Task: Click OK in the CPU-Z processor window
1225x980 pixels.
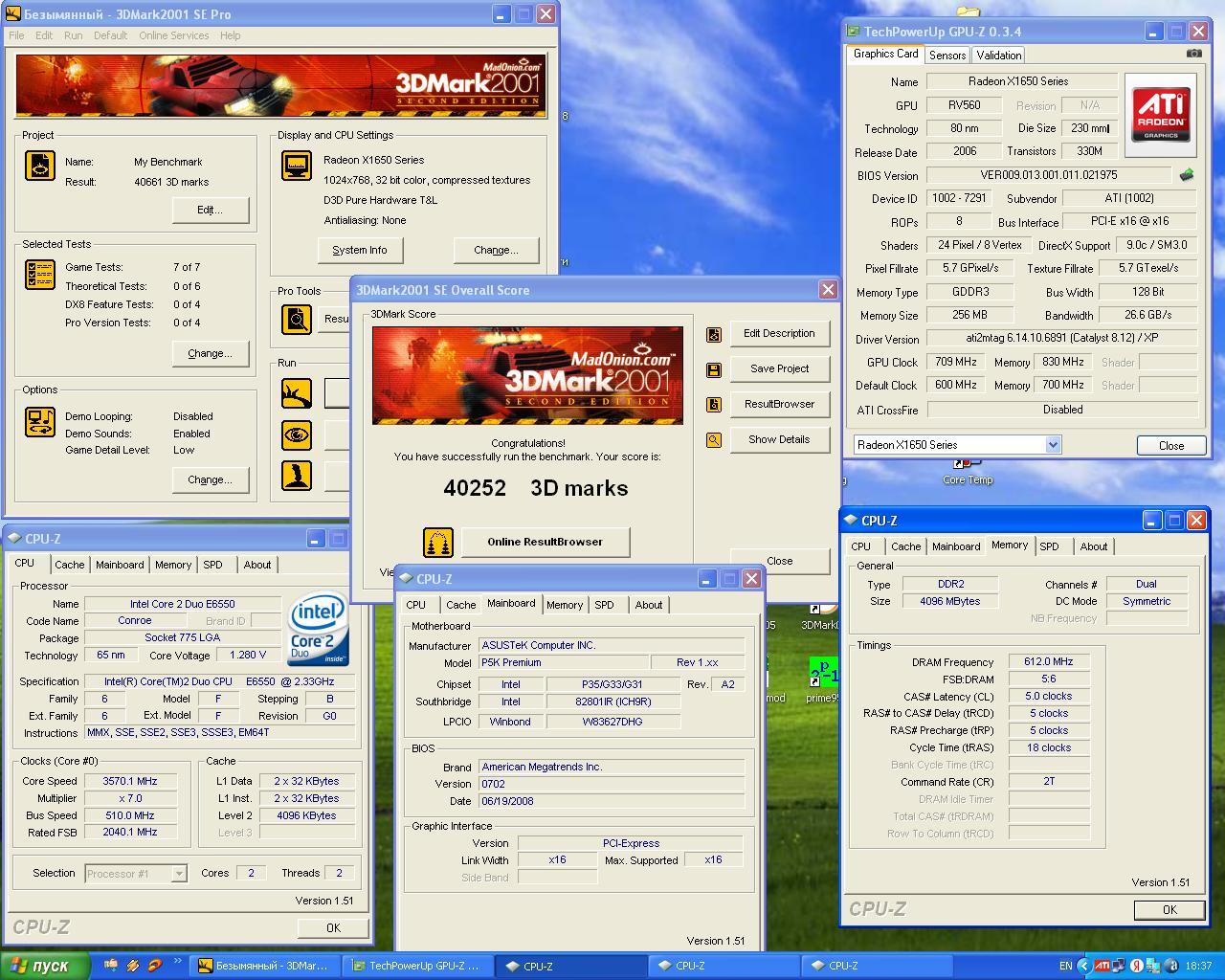Action: pyautogui.click(x=333, y=927)
